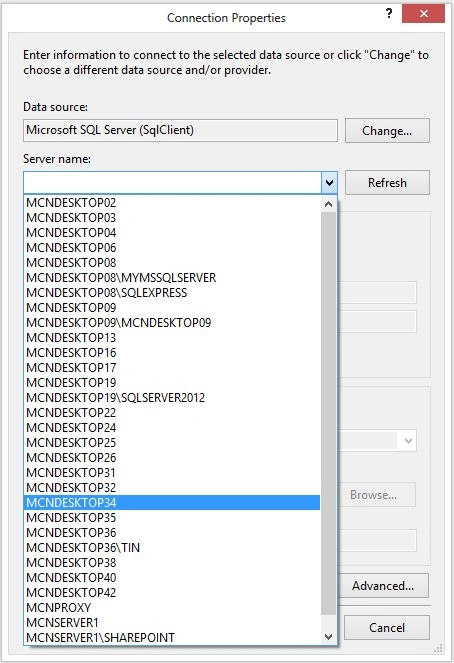Screen dimensions: 454x663
Task: Close the Connection Properties dialog
Action: click(x=424, y=14)
